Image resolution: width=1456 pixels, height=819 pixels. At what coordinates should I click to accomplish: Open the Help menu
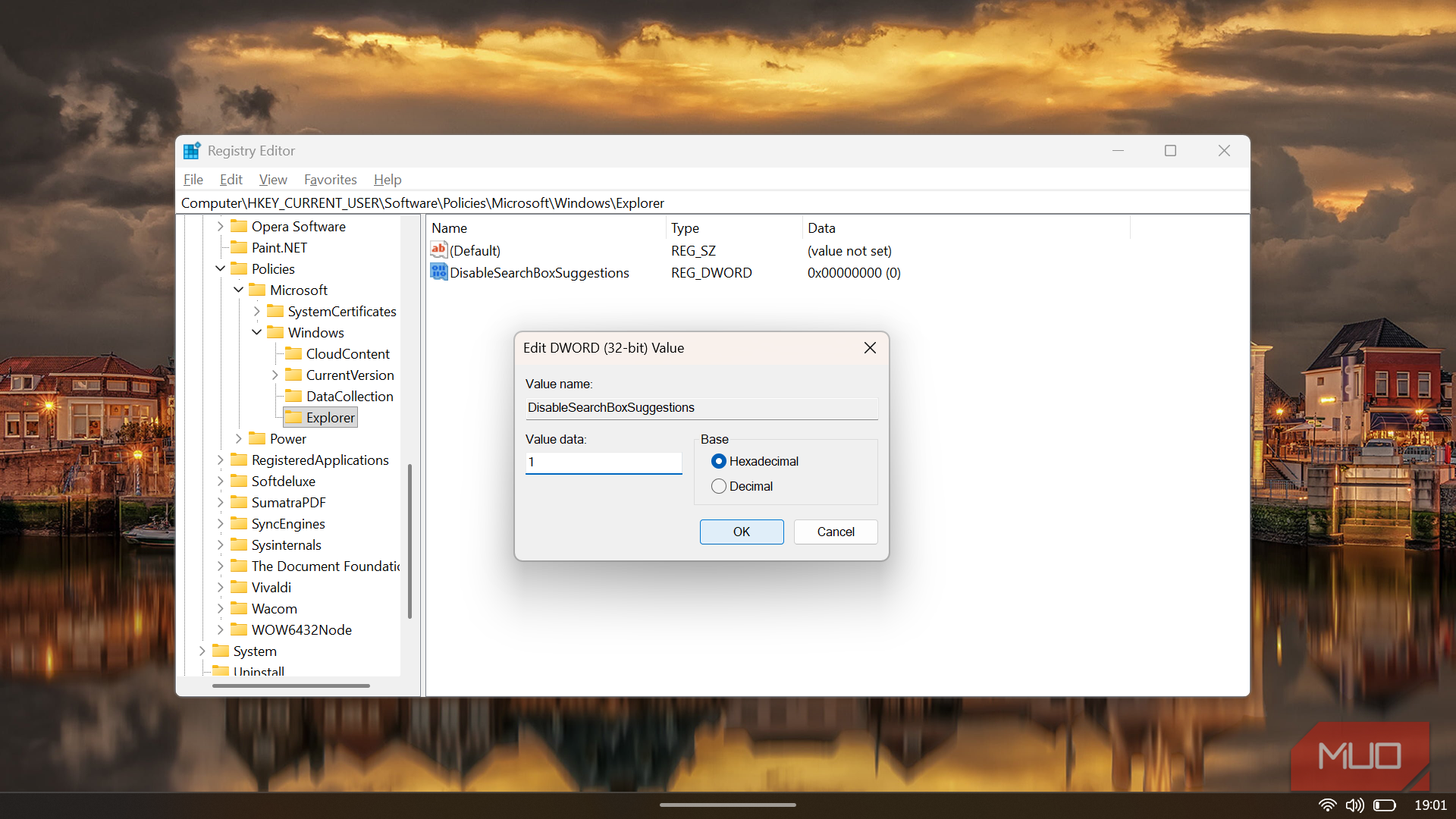pyautogui.click(x=388, y=180)
